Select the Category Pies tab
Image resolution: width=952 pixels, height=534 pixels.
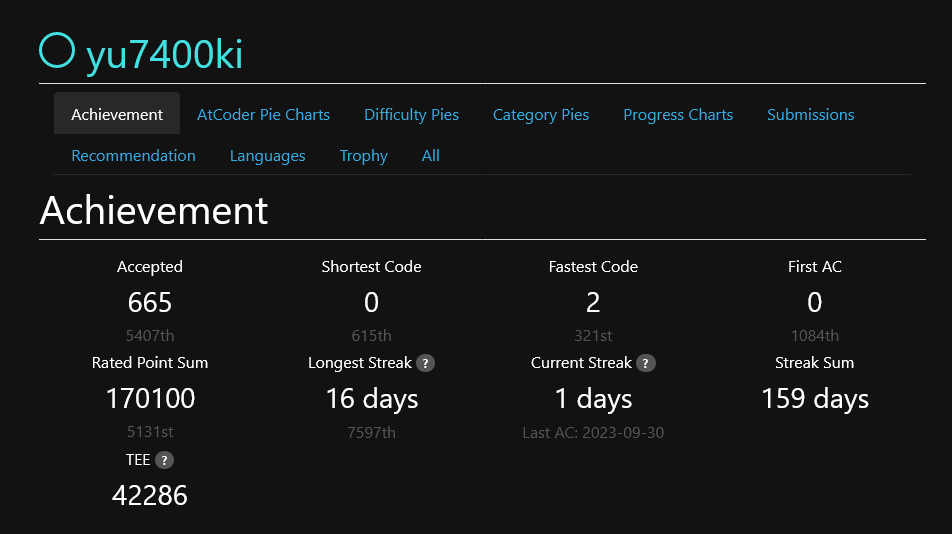coord(541,114)
